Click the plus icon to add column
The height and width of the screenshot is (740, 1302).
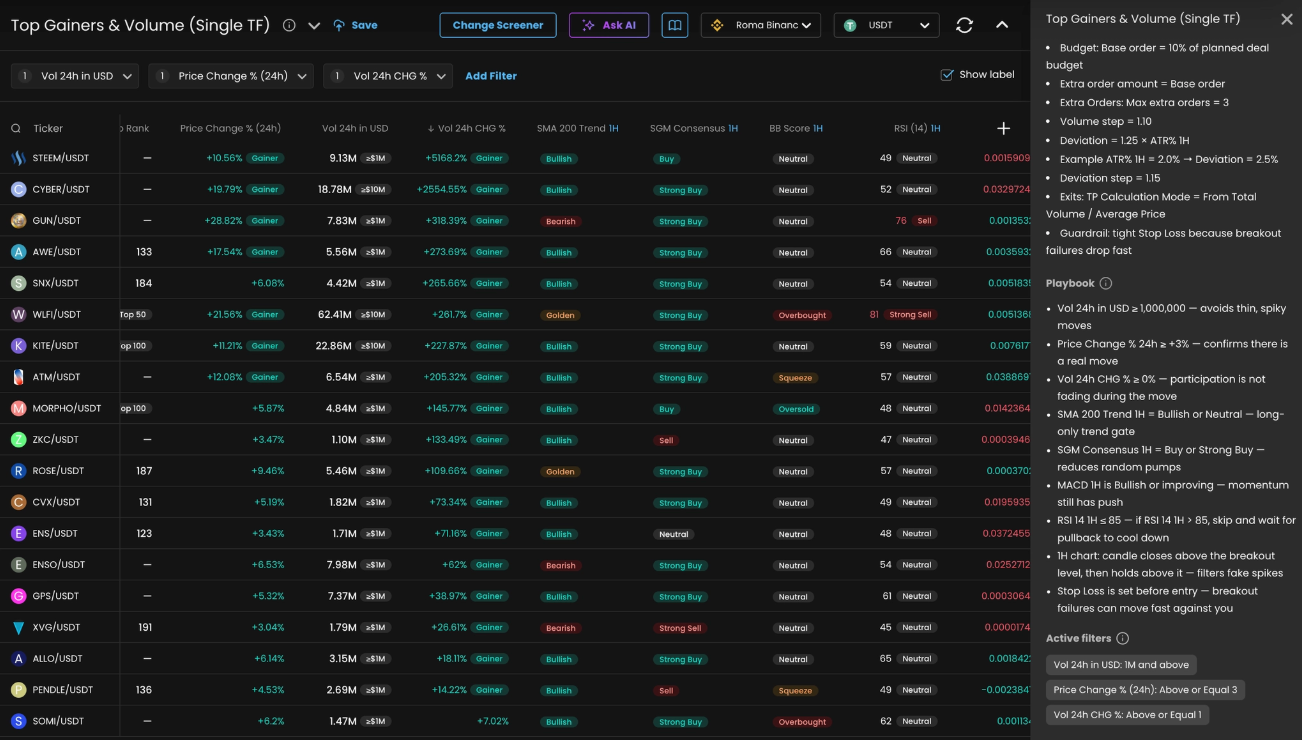pyautogui.click(x=1003, y=128)
